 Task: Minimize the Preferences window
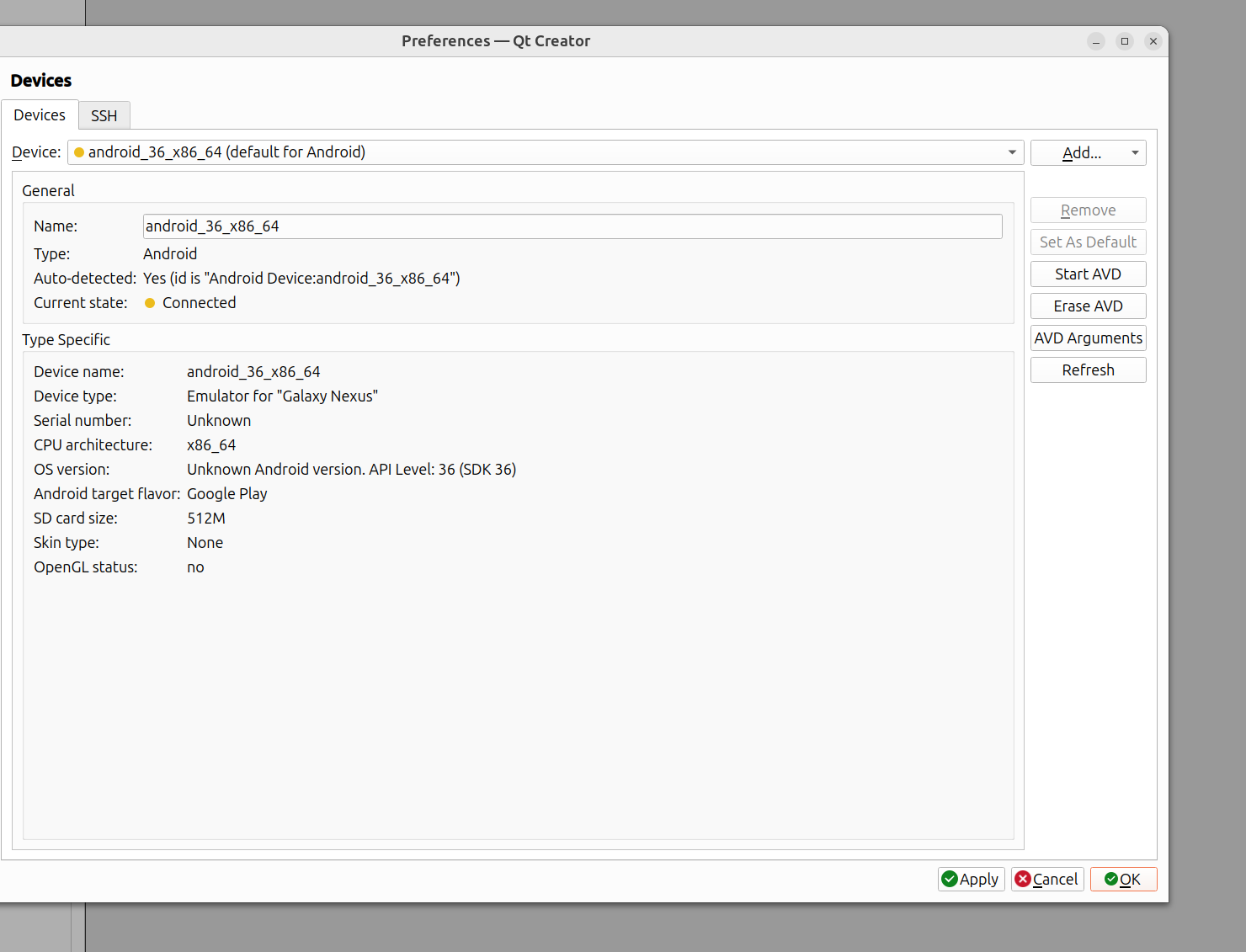click(x=1096, y=41)
